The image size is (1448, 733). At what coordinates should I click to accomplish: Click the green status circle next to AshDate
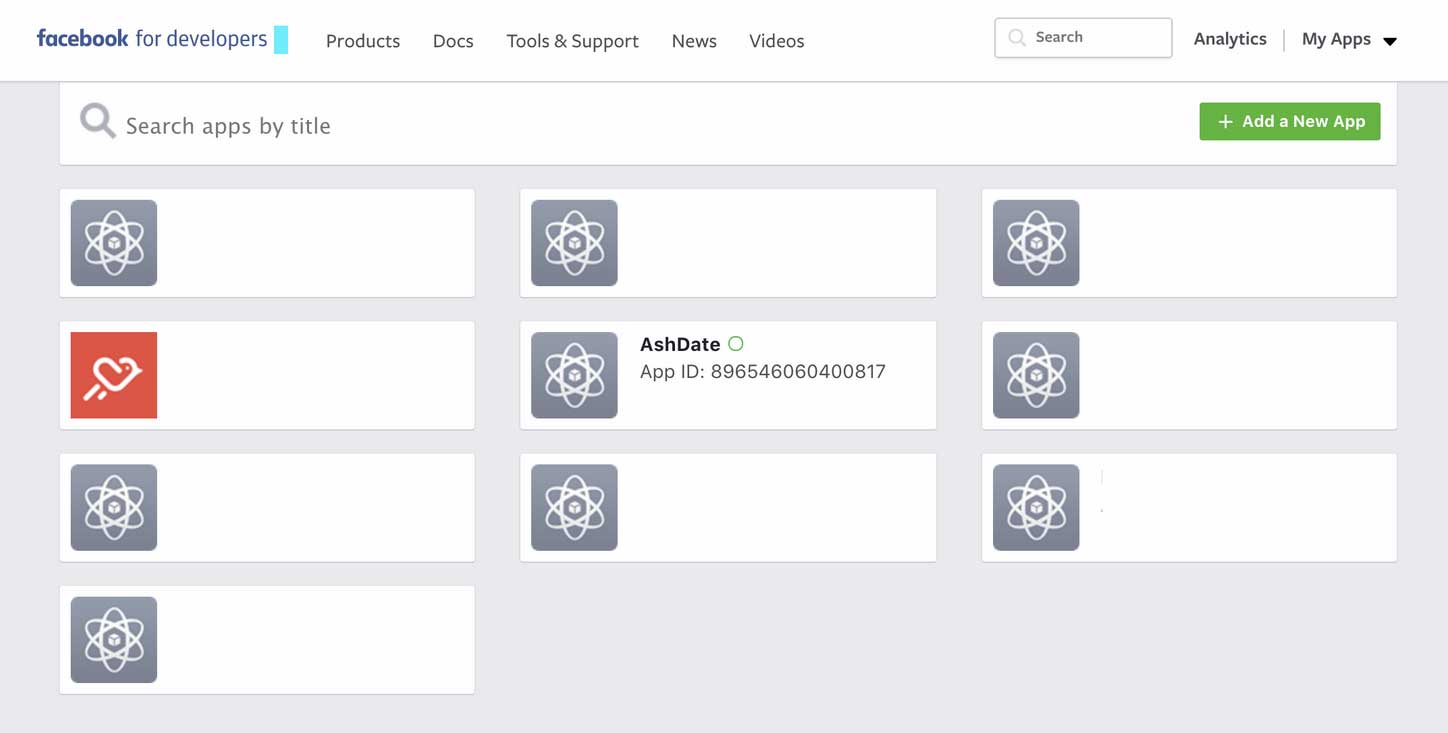coord(736,344)
